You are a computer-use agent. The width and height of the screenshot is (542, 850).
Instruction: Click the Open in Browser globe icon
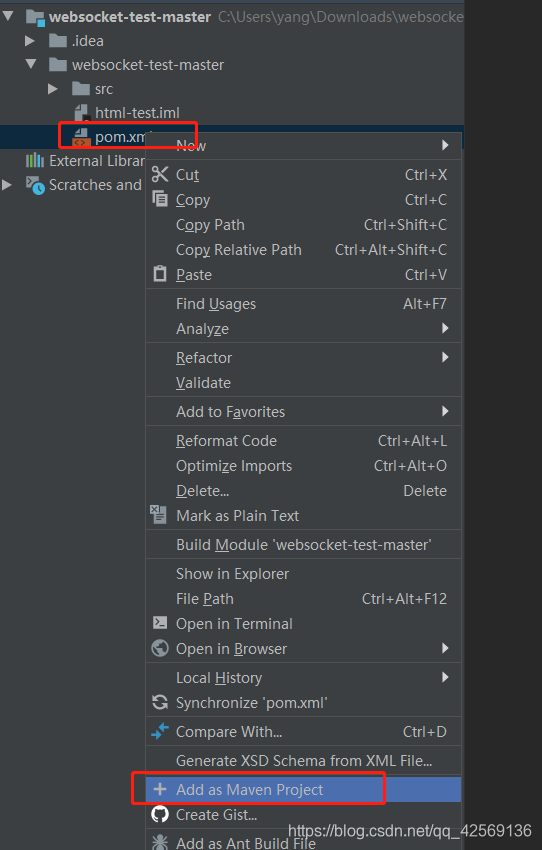pos(160,648)
